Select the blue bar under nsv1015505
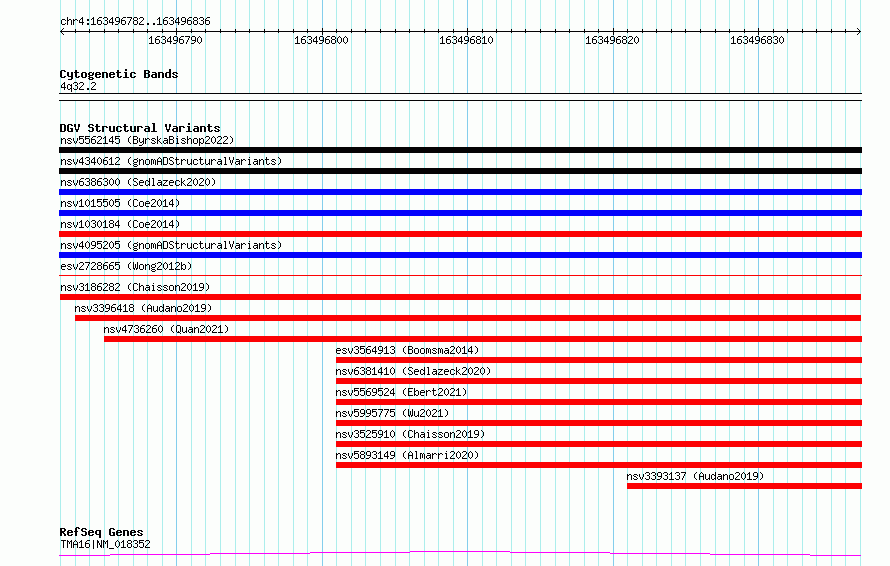Image resolution: width=890 pixels, height=566 pixels. pos(460,213)
